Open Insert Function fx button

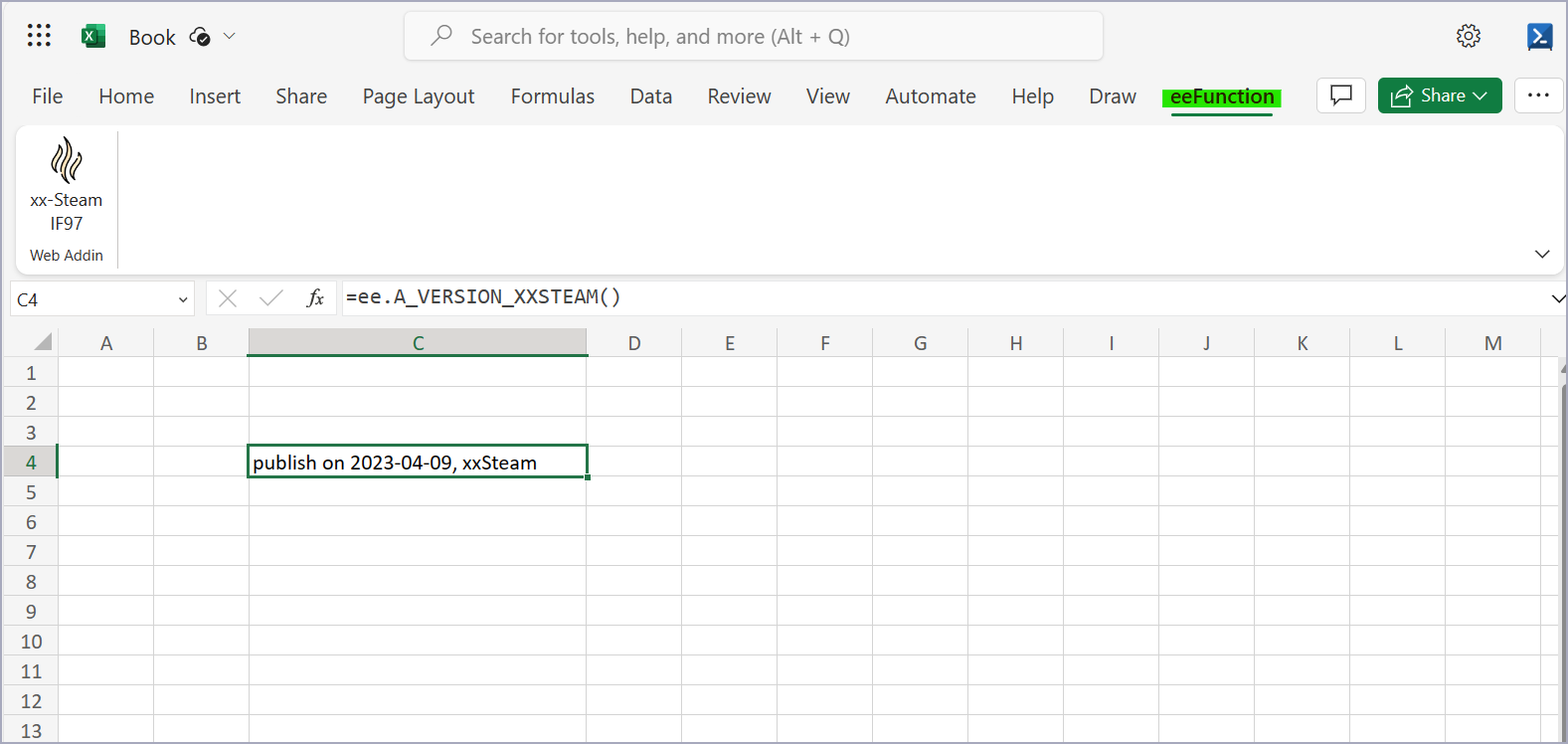click(x=315, y=298)
